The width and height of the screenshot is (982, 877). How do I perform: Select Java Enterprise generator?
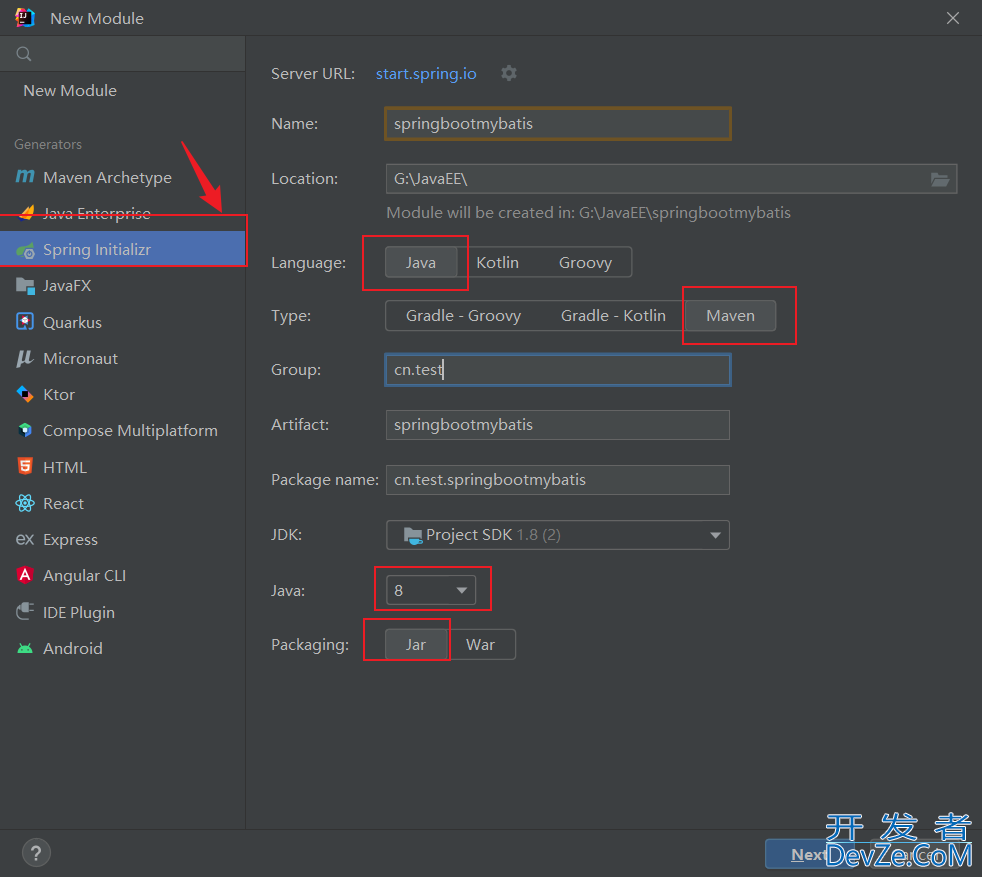(123, 214)
